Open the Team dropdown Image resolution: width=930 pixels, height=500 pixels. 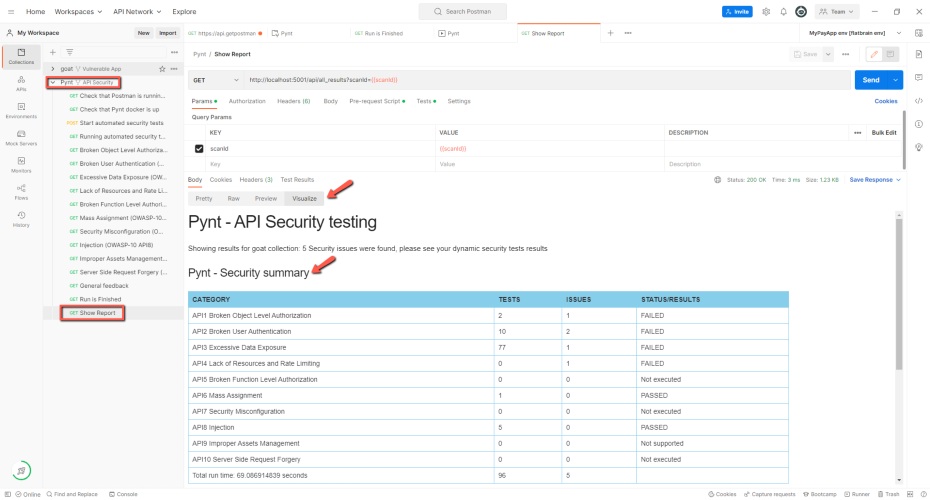click(837, 11)
